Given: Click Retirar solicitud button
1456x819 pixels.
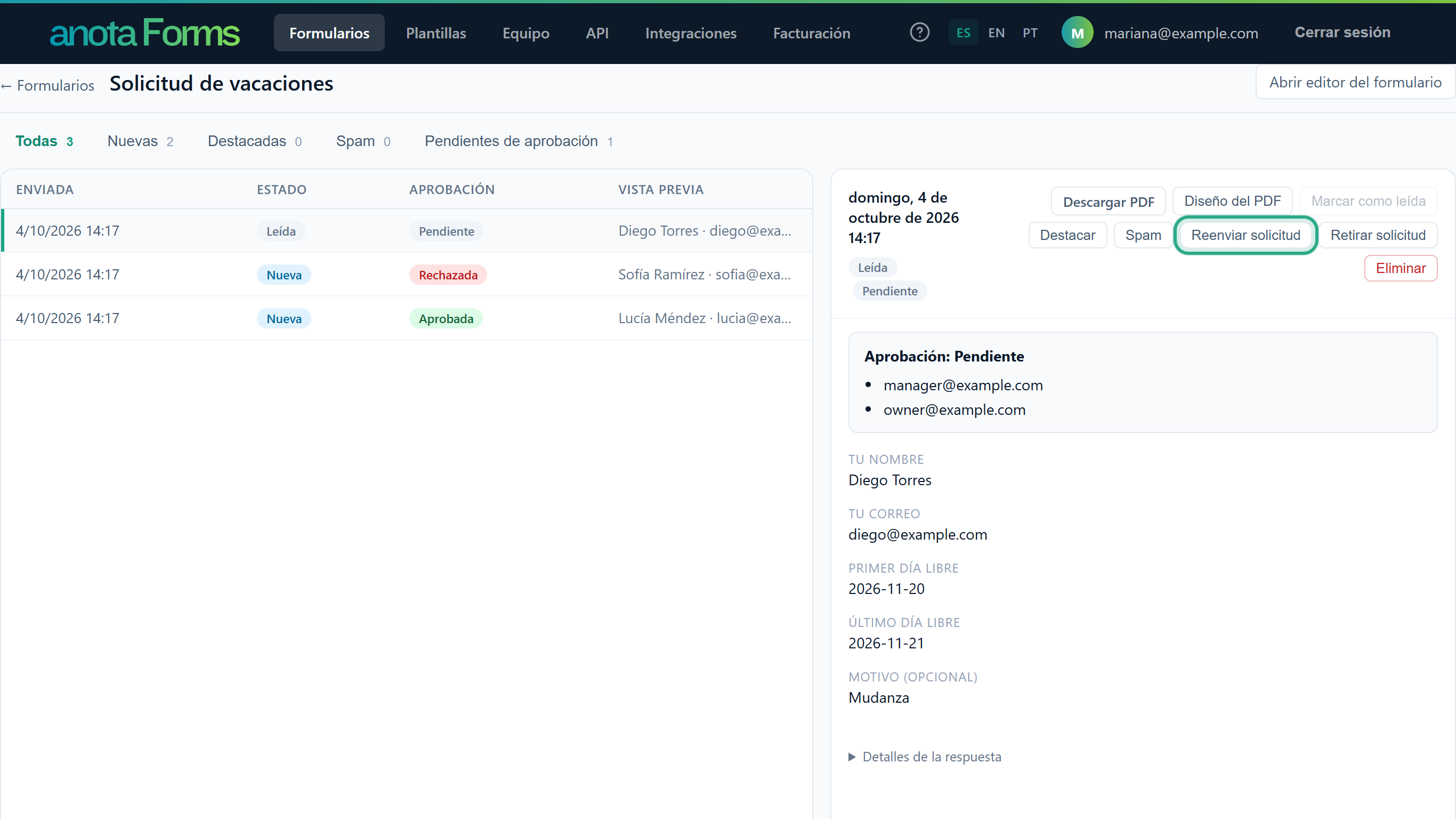Looking at the screenshot, I should click(1378, 235).
